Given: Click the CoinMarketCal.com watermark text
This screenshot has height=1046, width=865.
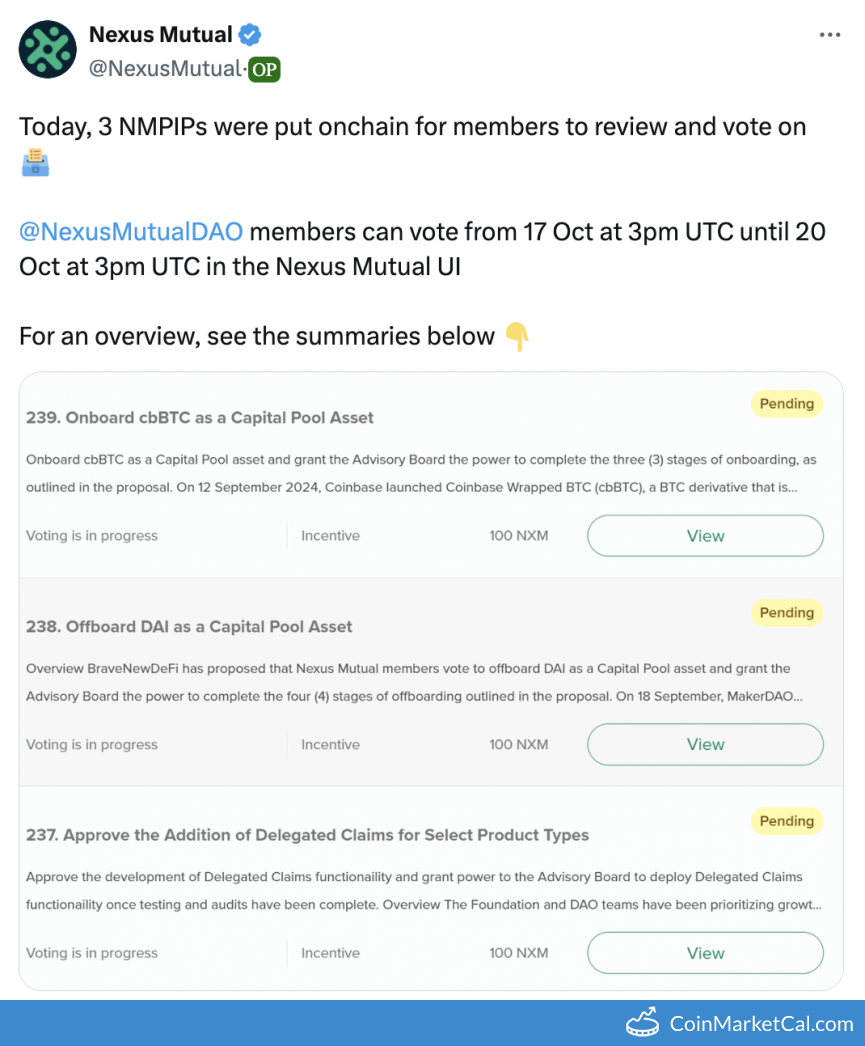Looking at the screenshot, I should coord(761,1023).
